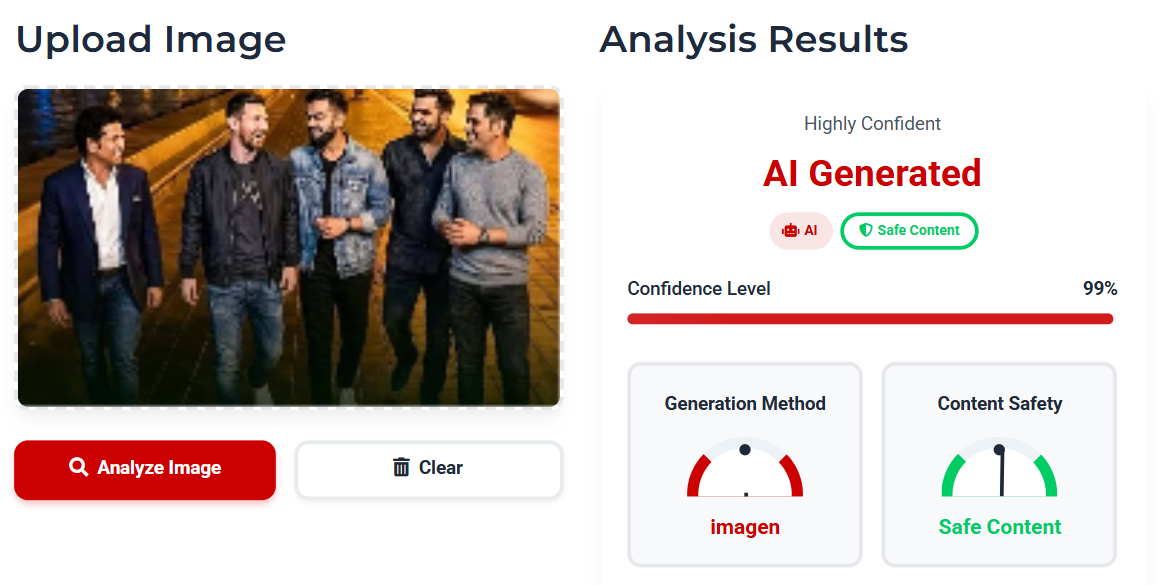This screenshot has width=1175, height=585.
Task: Click the red "AI Generated" result text
Action: coord(872,174)
